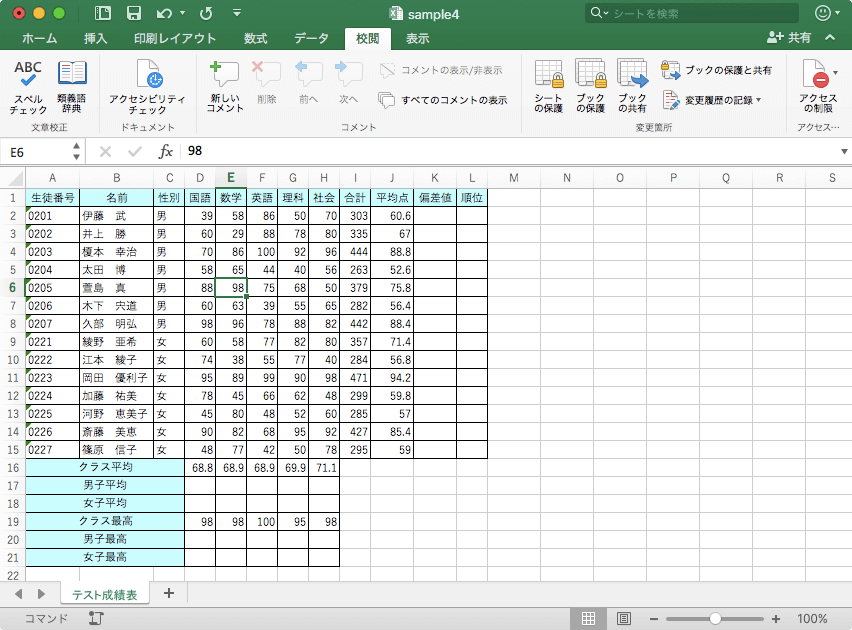Add a new sheet with the plus button
Image resolution: width=852 pixels, height=630 pixels.
[x=169, y=593]
